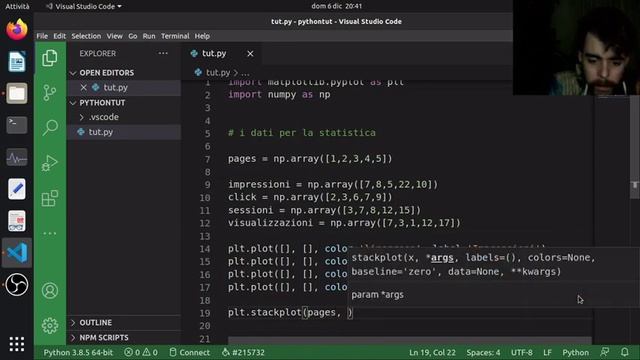The width and height of the screenshot is (640, 360).
Task: Click the comment # i dati per la statistica
Action: point(302,133)
